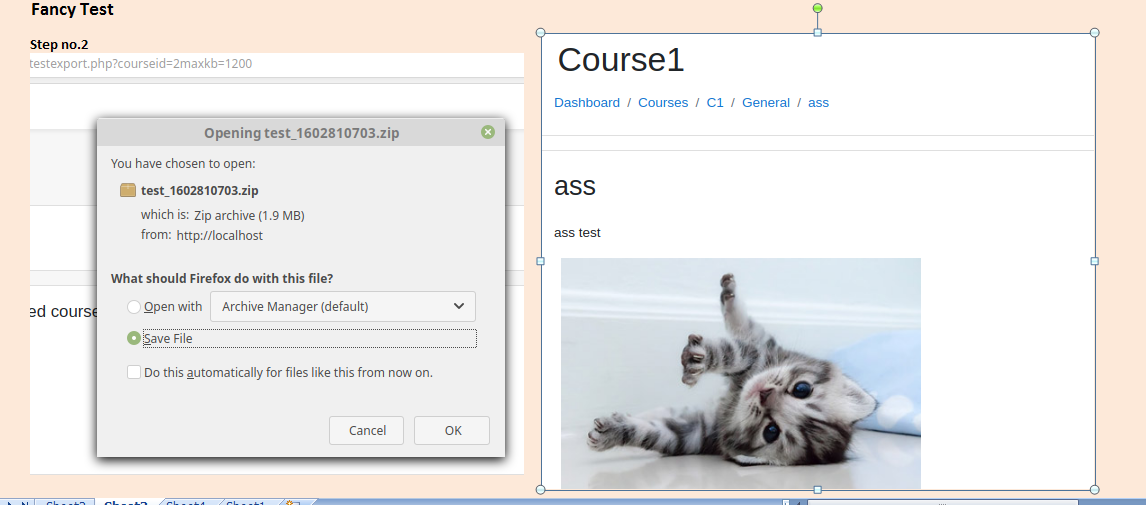
Task: Close the Opening test_1602810703.zip dialog
Action: (488, 132)
